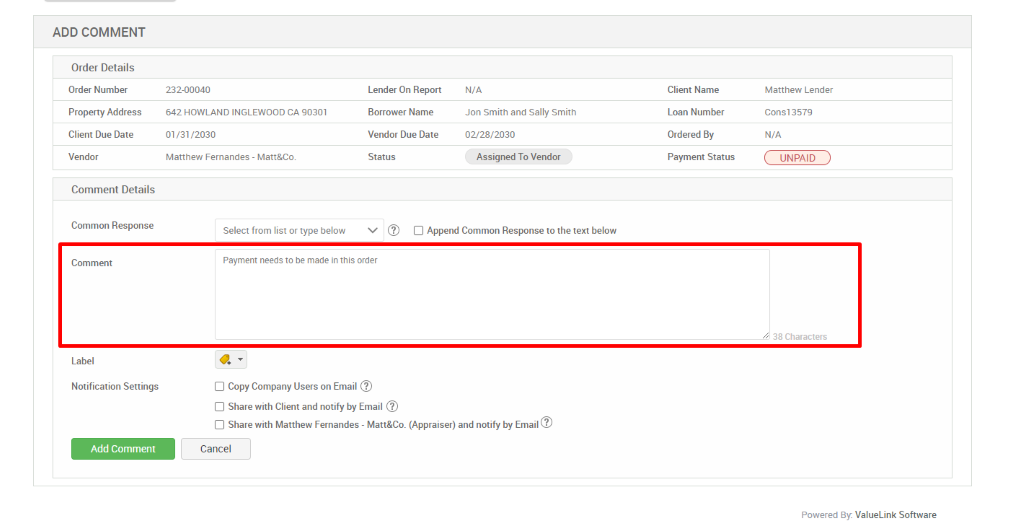This screenshot has width=1024, height=529.
Task: Click the help icon next to Common Response dropdown
Action: pyautogui.click(x=393, y=230)
